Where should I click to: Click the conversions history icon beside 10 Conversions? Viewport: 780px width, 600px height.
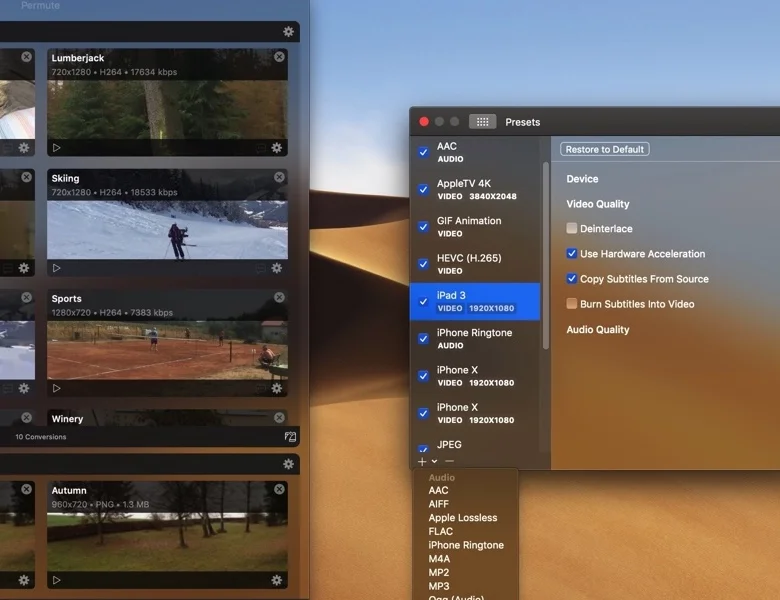[290, 437]
